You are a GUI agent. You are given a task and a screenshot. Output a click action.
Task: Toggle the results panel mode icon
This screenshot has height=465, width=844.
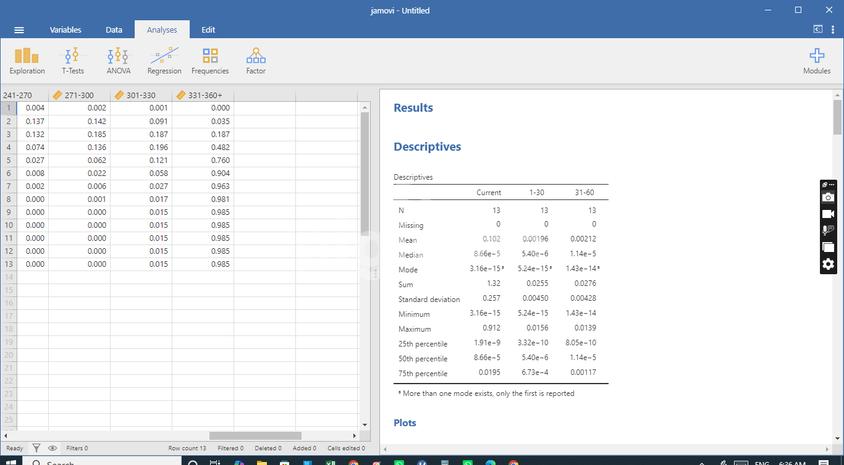click(818, 30)
